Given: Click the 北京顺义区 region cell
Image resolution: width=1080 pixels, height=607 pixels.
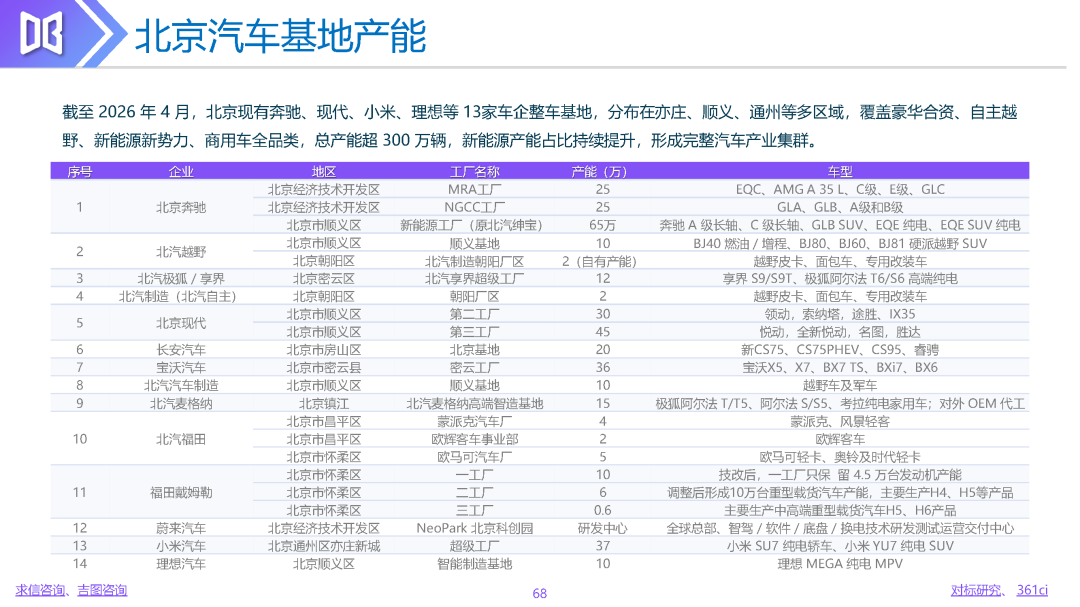Looking at the screenshot, I should coord(324,564).
